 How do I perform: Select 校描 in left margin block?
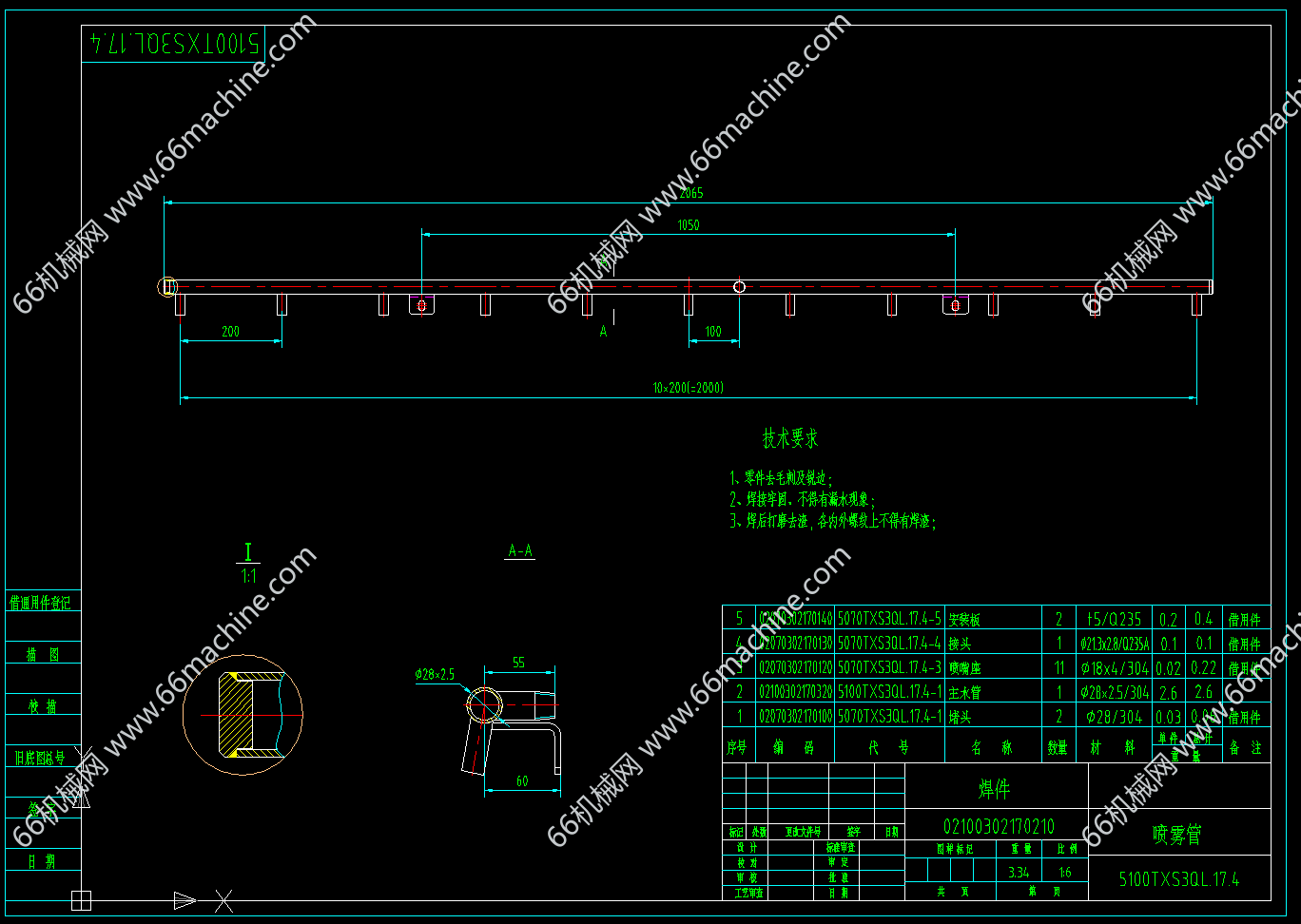43,705
